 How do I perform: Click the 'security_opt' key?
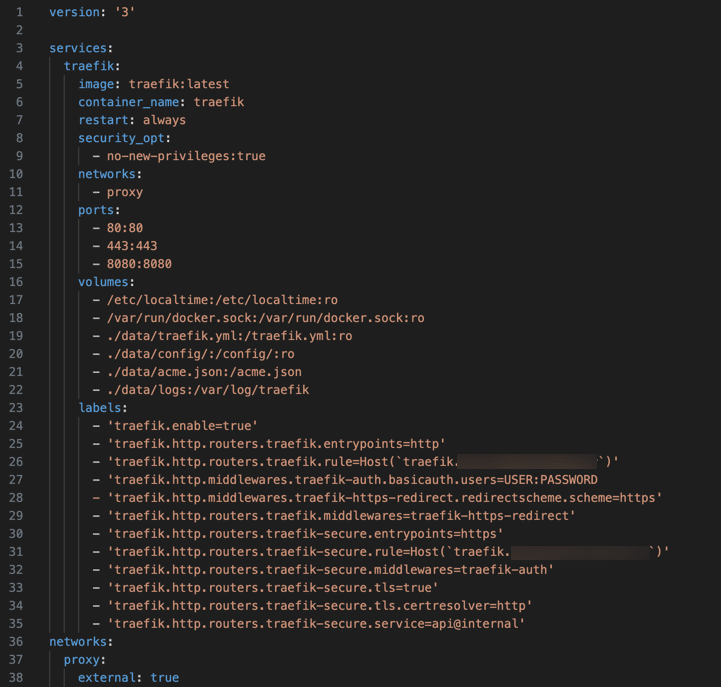point(121,137)
